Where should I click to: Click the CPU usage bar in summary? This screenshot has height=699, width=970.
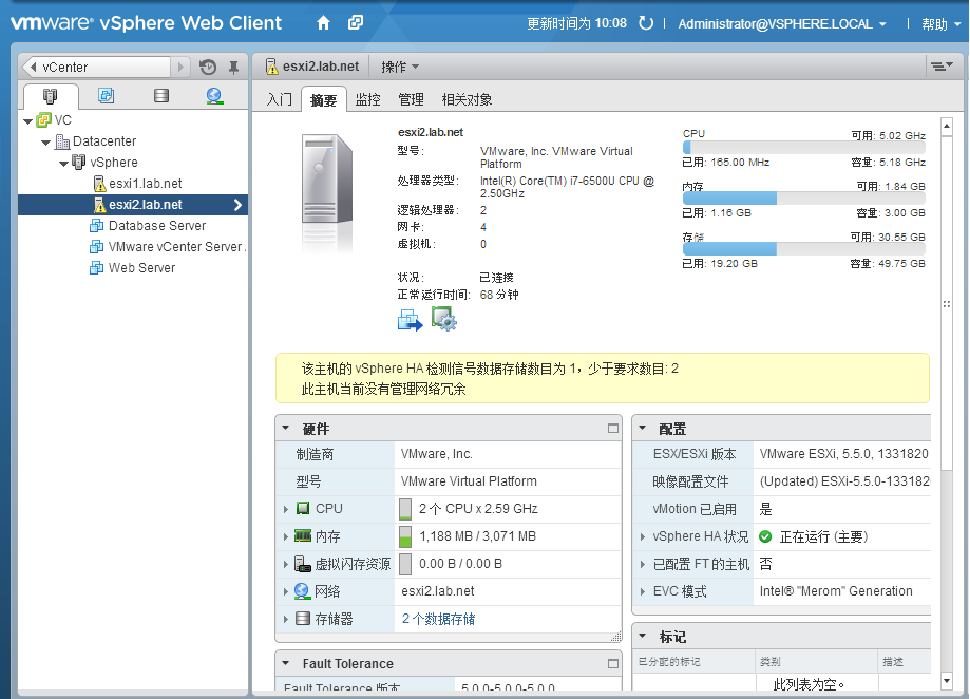[x=804, y=147]
